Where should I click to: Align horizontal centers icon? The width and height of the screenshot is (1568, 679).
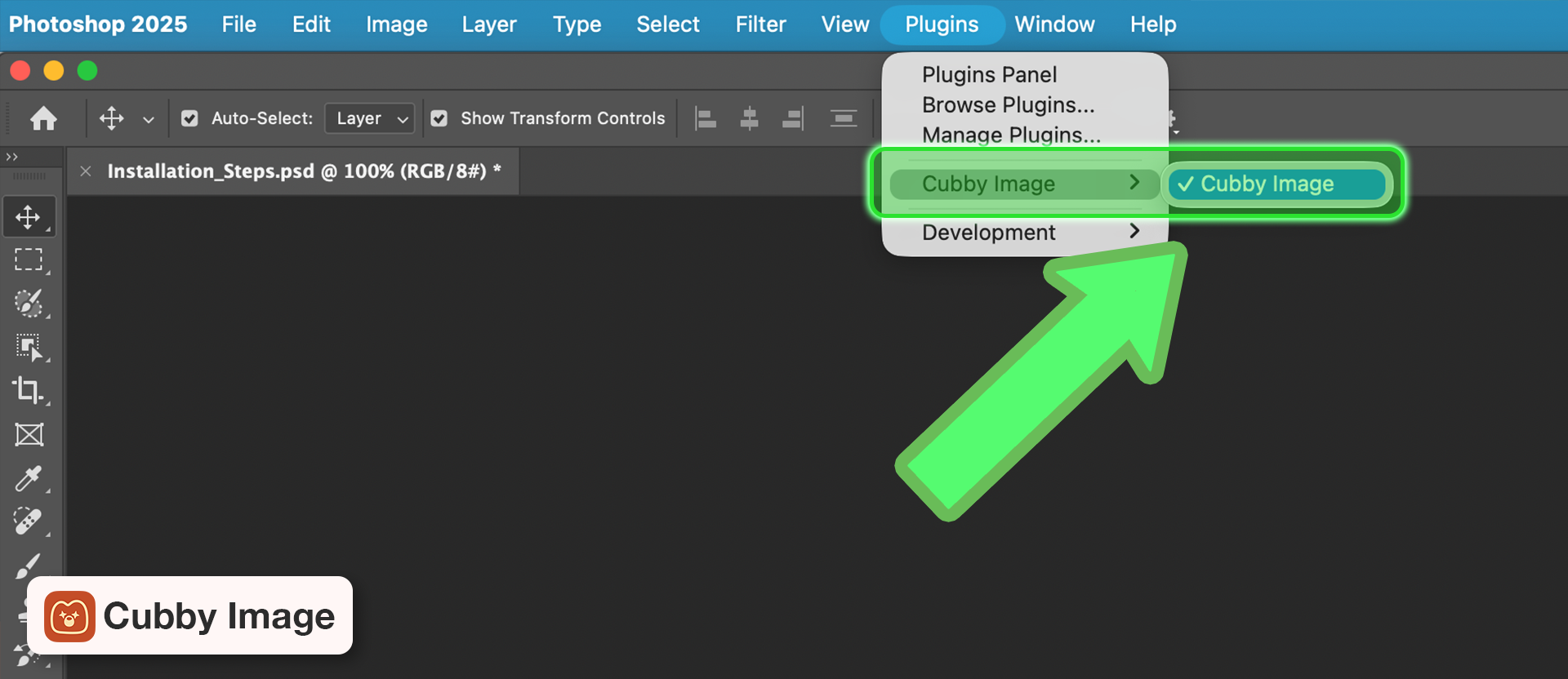coord(749,118)
